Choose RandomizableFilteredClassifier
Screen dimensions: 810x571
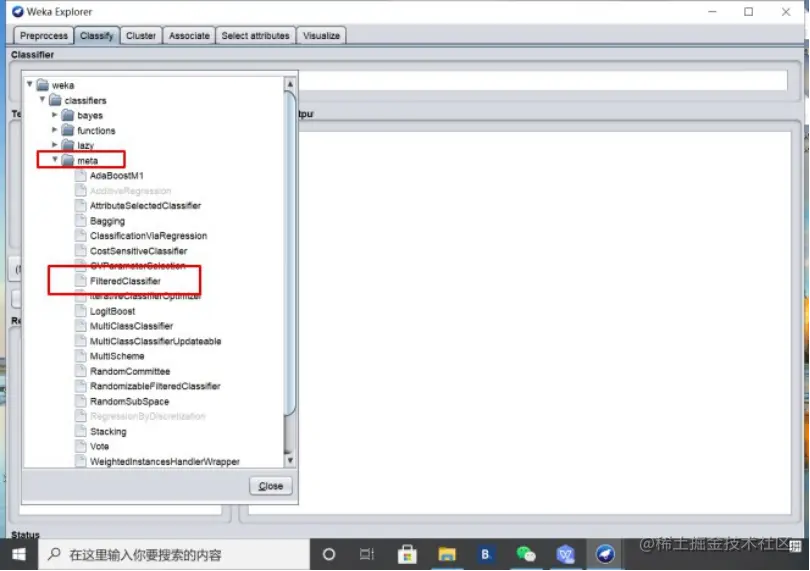[155, 387]
